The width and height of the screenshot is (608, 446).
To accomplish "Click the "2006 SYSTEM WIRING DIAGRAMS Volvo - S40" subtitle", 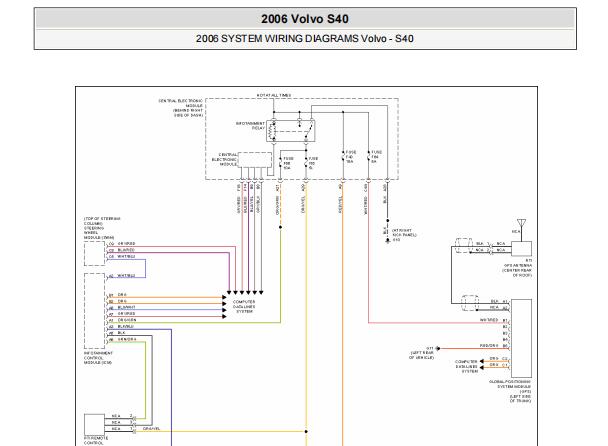I will pyautogui.click(x=305, y=39).
